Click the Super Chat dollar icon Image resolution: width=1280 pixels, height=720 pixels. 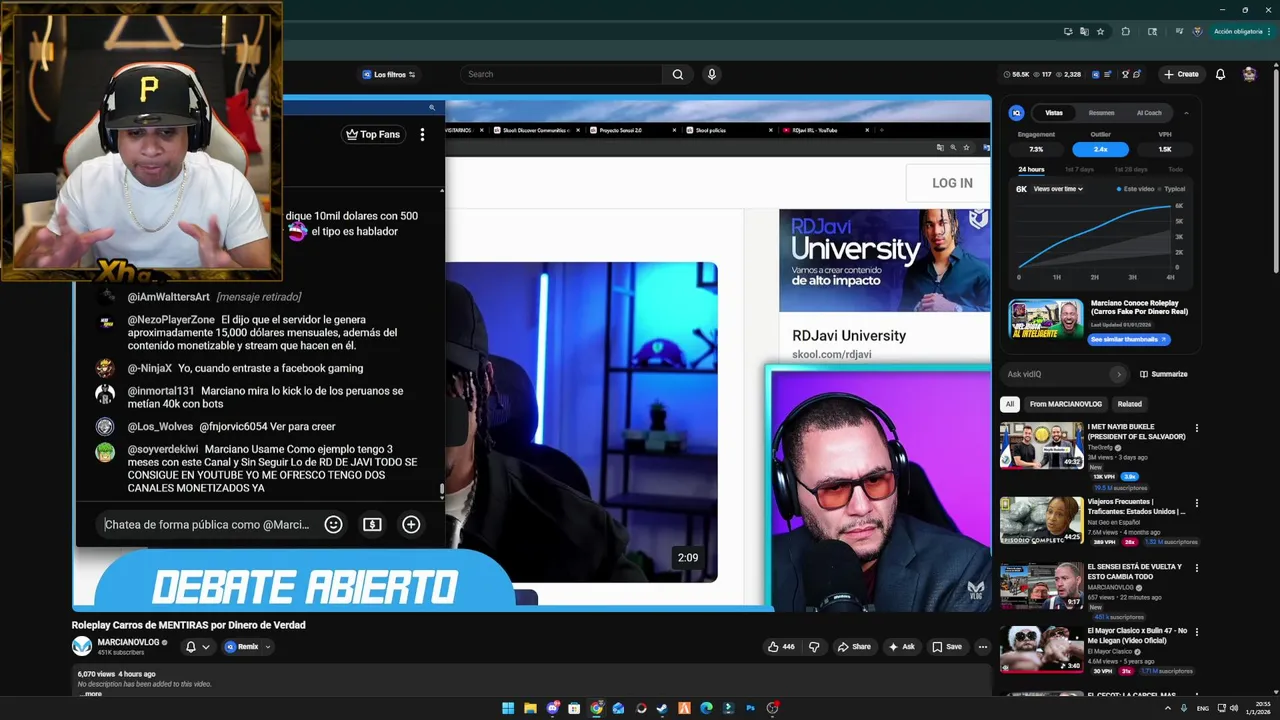tap(372, 524)
